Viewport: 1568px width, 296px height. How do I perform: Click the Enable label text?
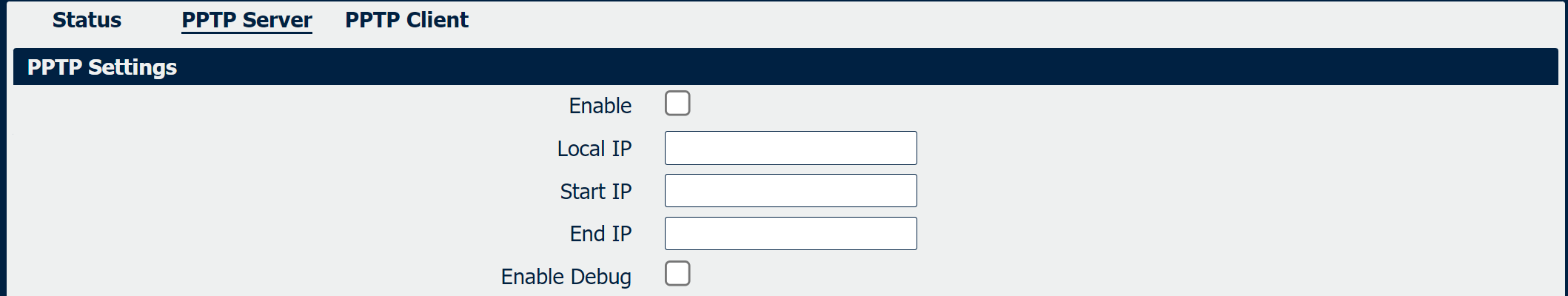(600, 106)
